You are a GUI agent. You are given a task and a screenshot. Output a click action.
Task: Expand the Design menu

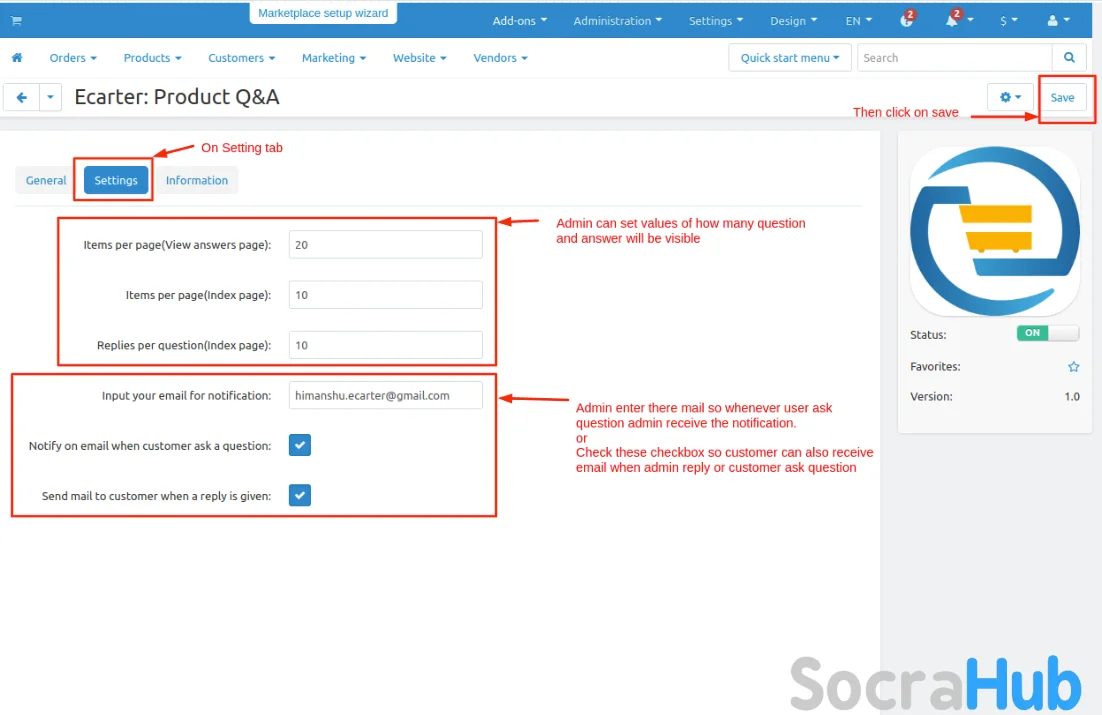click(793, 20)
